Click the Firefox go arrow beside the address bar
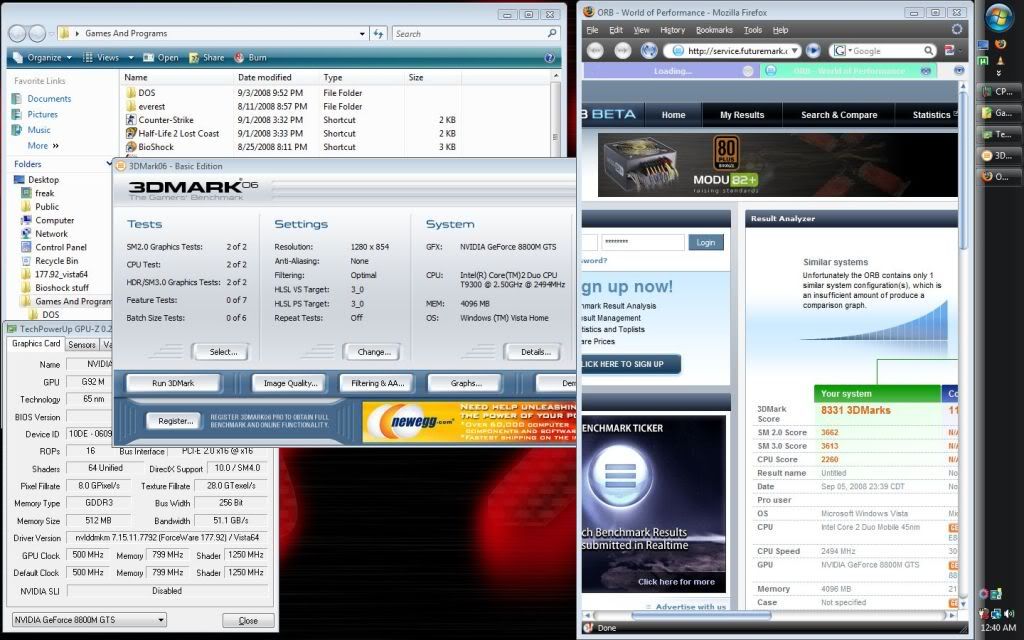 pyautogui.click(x=813, y=50)
